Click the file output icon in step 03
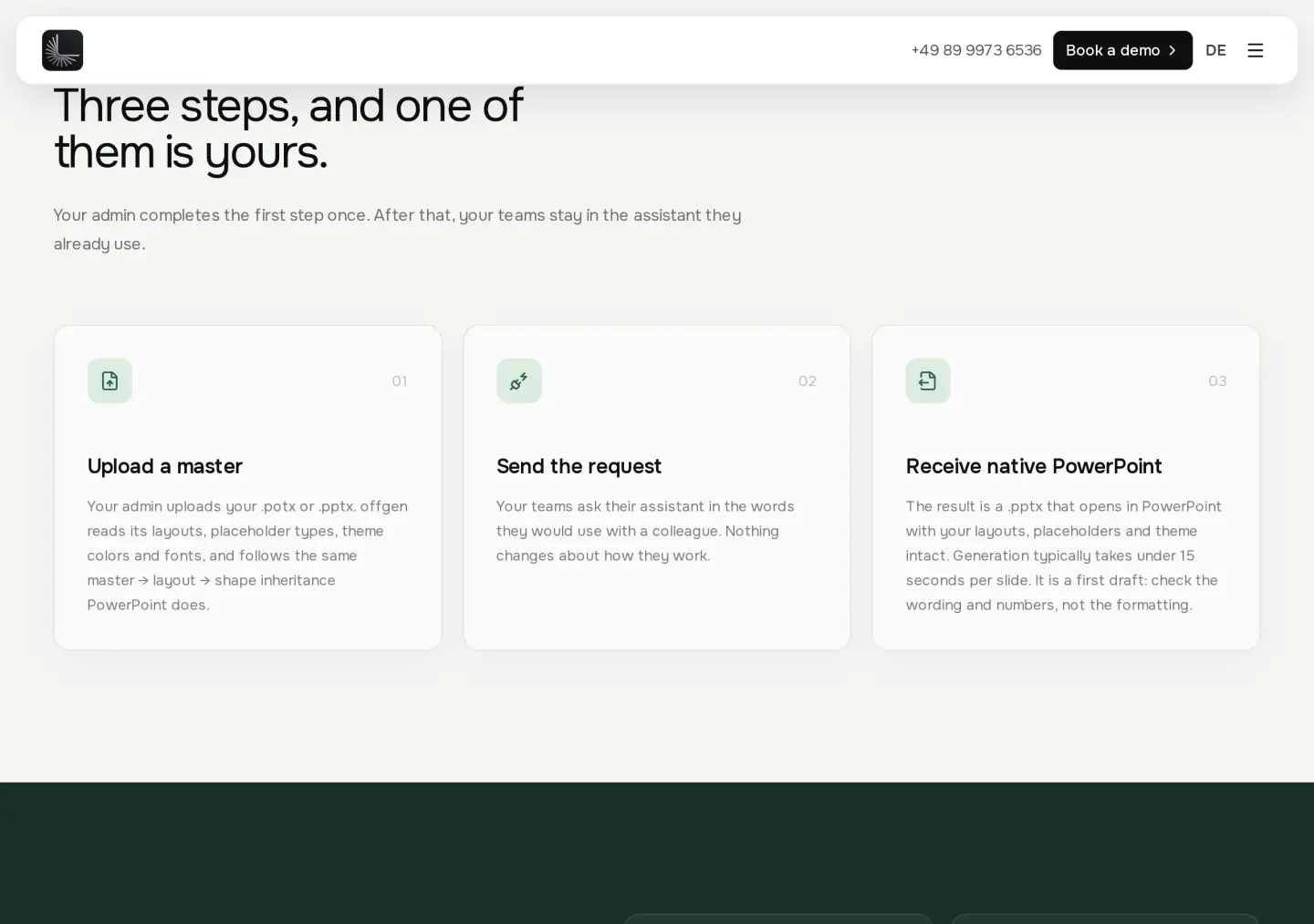This screenshot has width=1314, height=924. coord(928,380)
